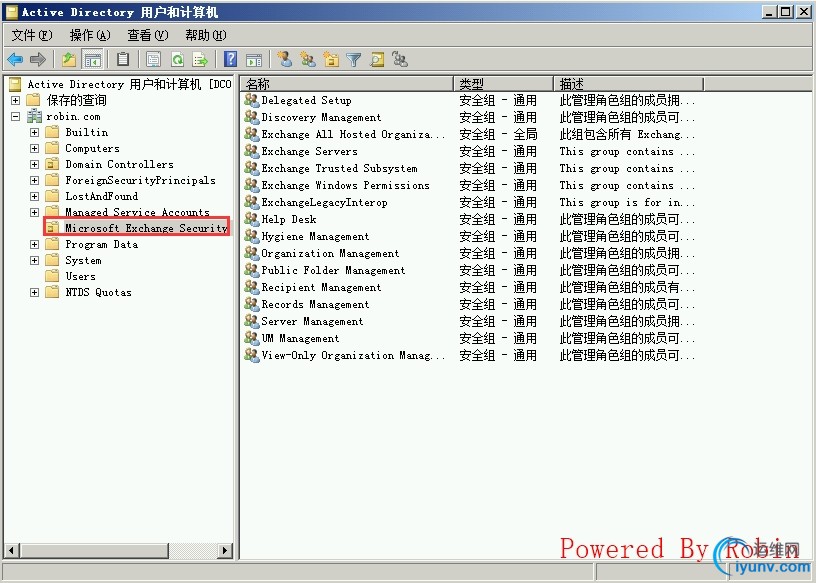Refresh the view using the green arrow icon
Screen dimensions: 816x583
coord(177,59)
